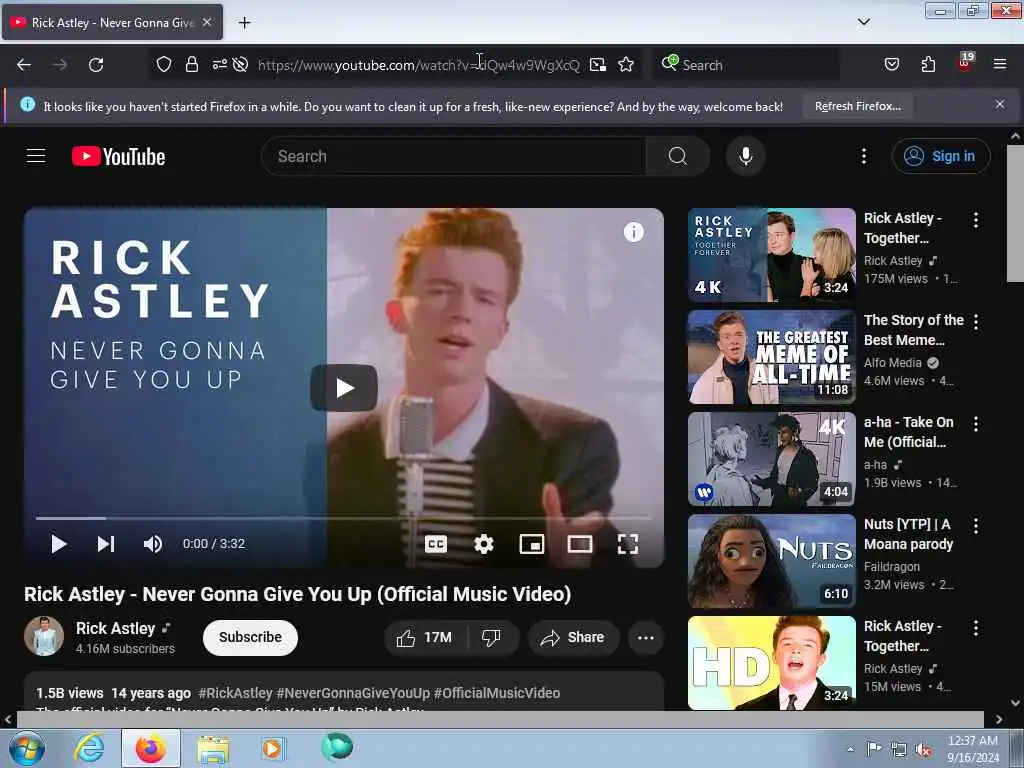Open site permissions icon in address bar
Viewport: 1024px width, 768px height.
tap(219, 65)
